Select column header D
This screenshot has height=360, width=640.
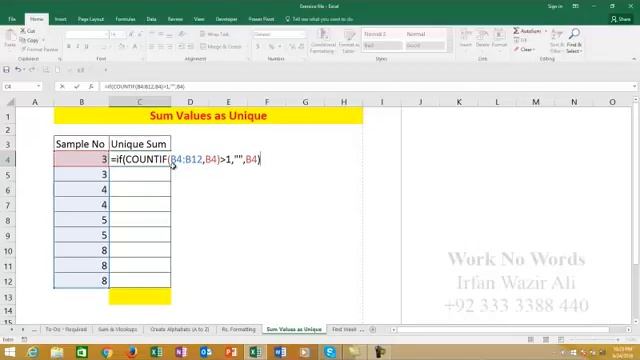(190, 102)
